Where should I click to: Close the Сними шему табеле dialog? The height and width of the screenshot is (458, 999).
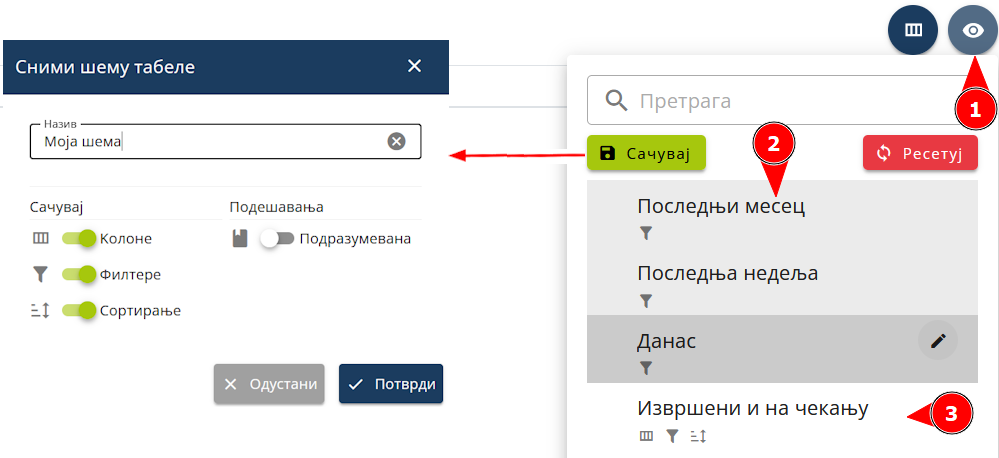[x=415, y=67]
